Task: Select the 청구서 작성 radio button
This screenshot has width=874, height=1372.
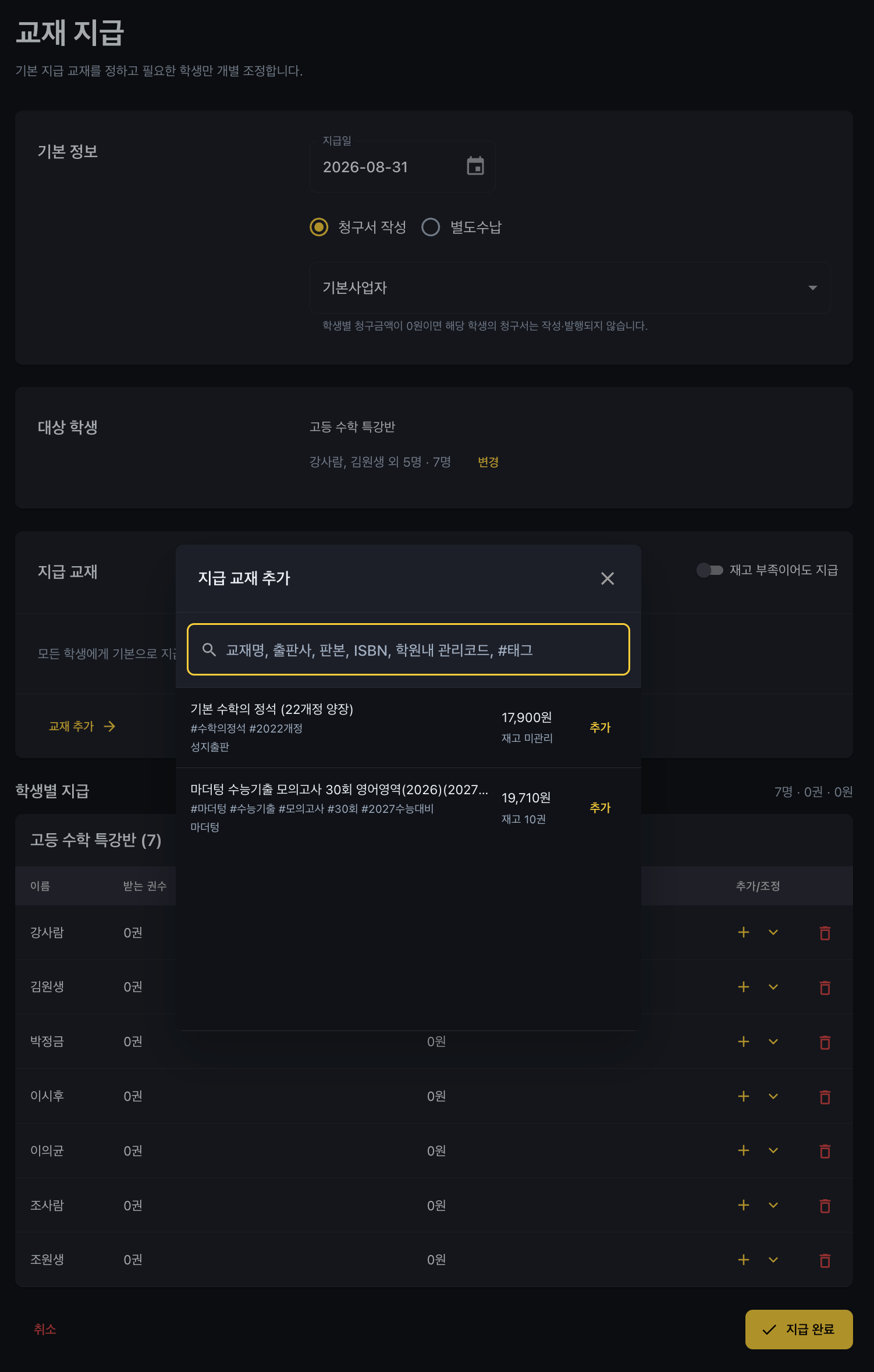Action: point(319,227)
